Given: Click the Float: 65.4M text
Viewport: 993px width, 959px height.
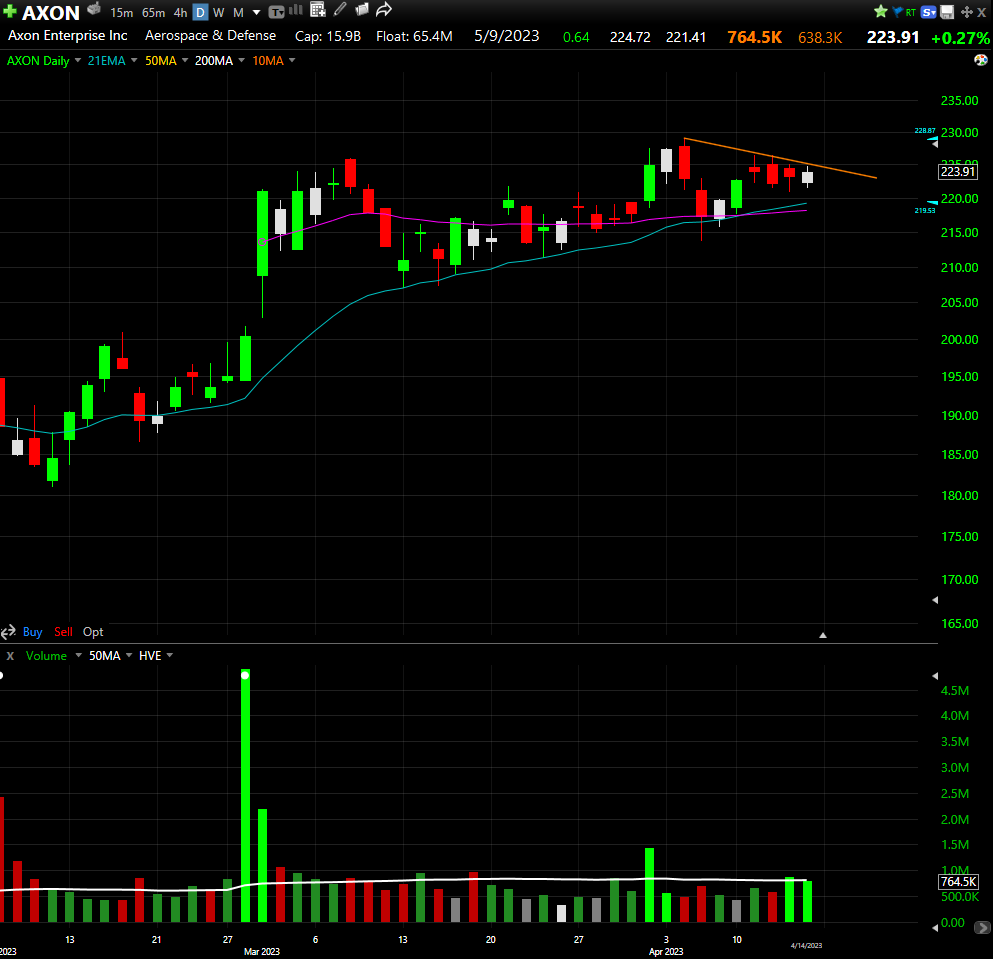Looking at the screenshot, I should pos(414,37).
